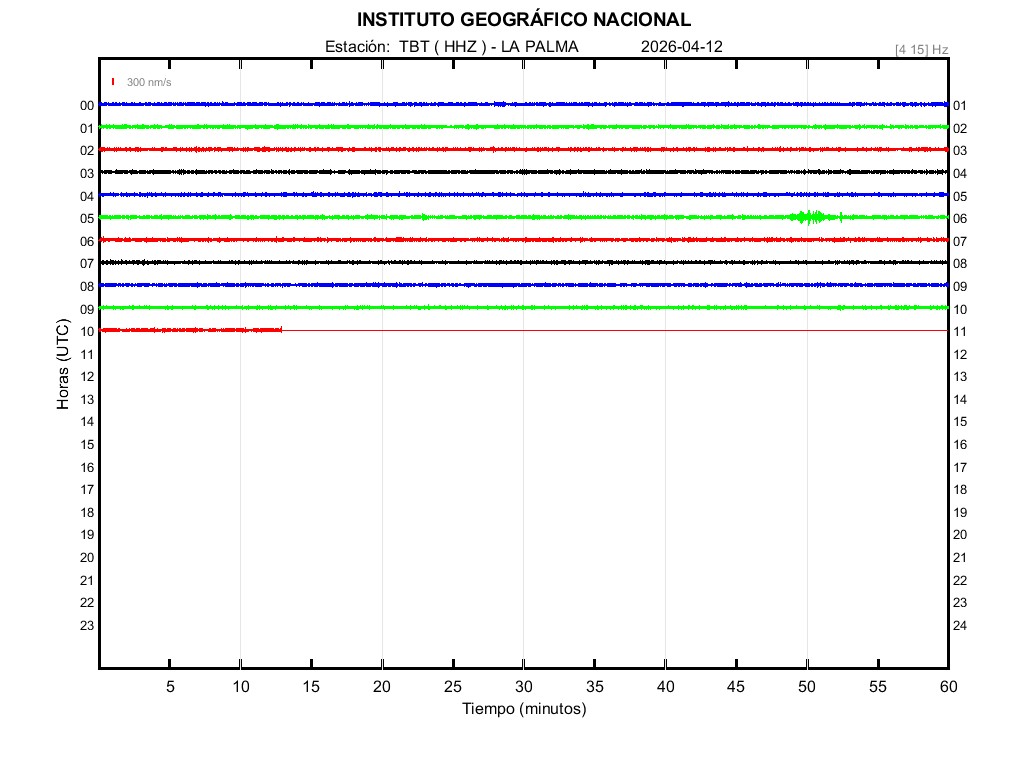Image resolution: width=1024 pixels, height=768 pixels.
Task: Click the 12 hour label on the right axis
Action: click(x=960, y=354)
